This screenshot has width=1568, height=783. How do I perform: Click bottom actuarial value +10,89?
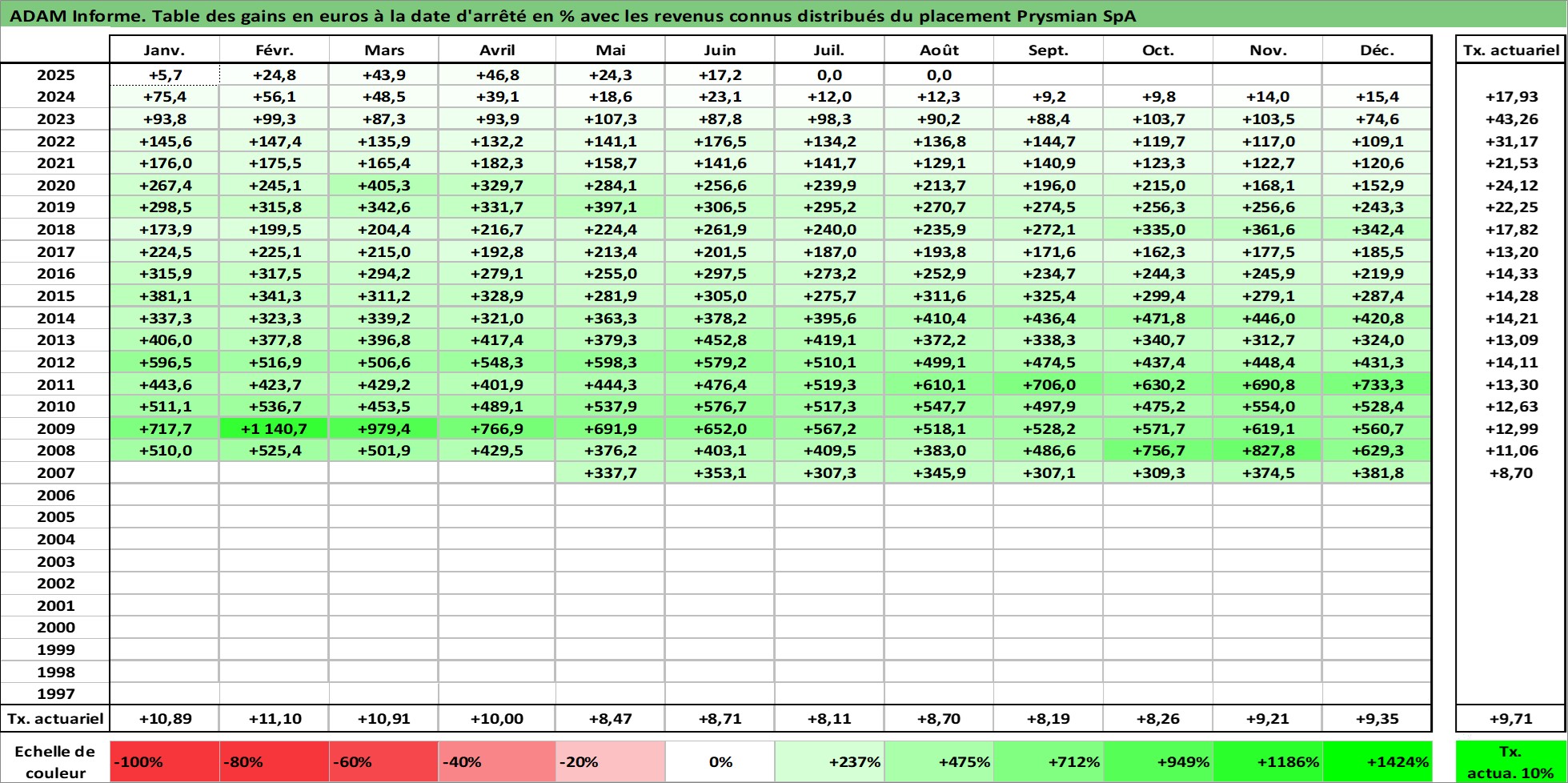tap(164, 718)
